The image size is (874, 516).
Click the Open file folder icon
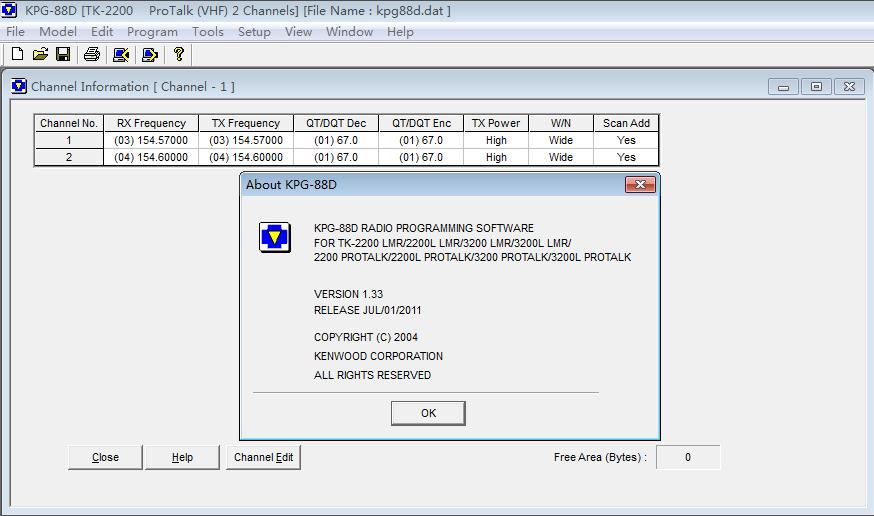pyautogui.click(x=40, y=54)
